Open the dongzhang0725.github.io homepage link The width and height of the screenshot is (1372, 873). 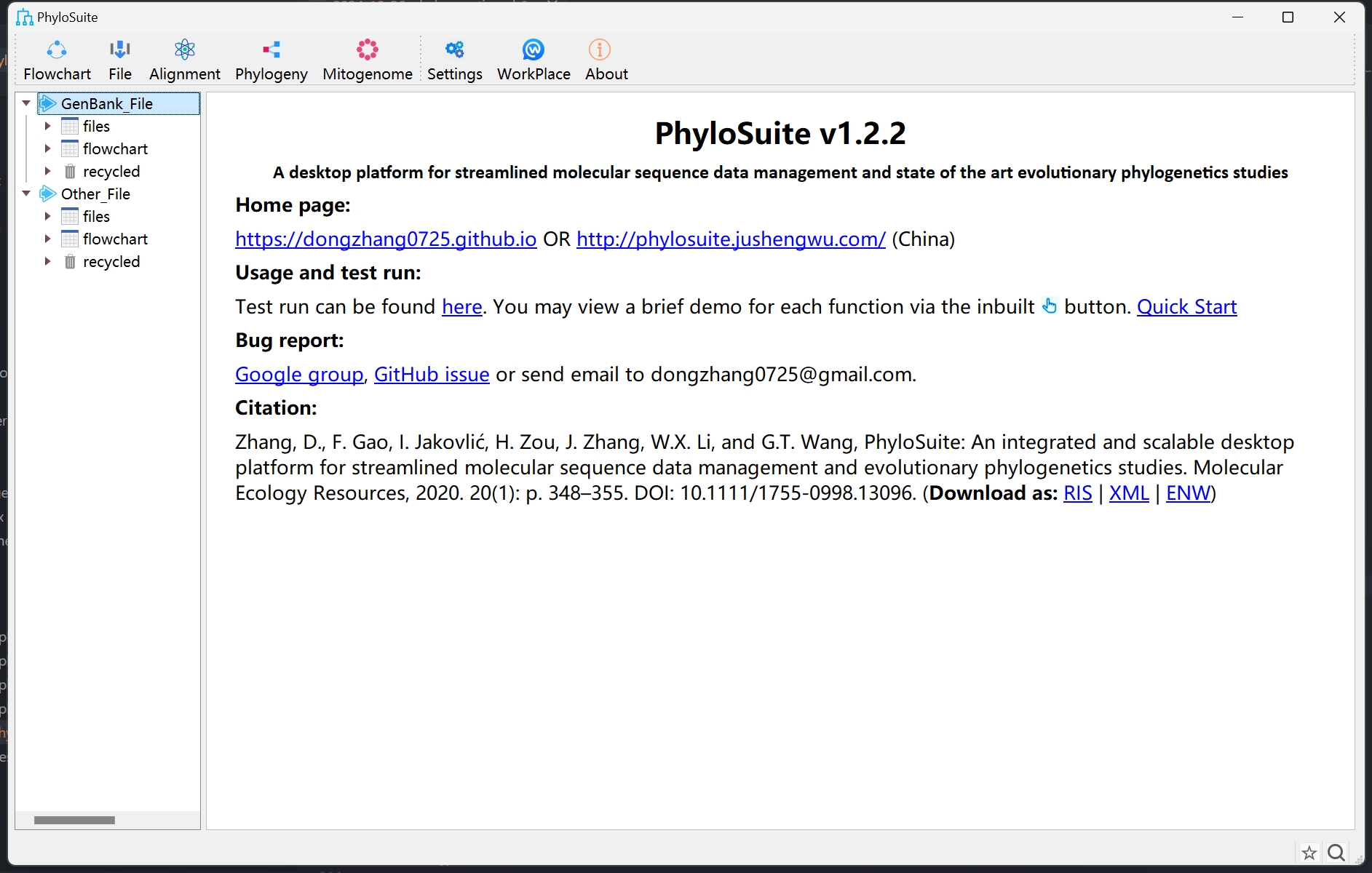(x=386, y=239)
